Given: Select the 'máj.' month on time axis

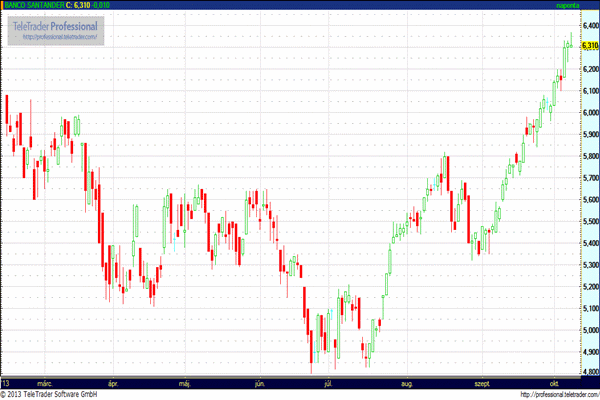Looking at the screenshot, I should pyautogui.click(x=185, y=382).
